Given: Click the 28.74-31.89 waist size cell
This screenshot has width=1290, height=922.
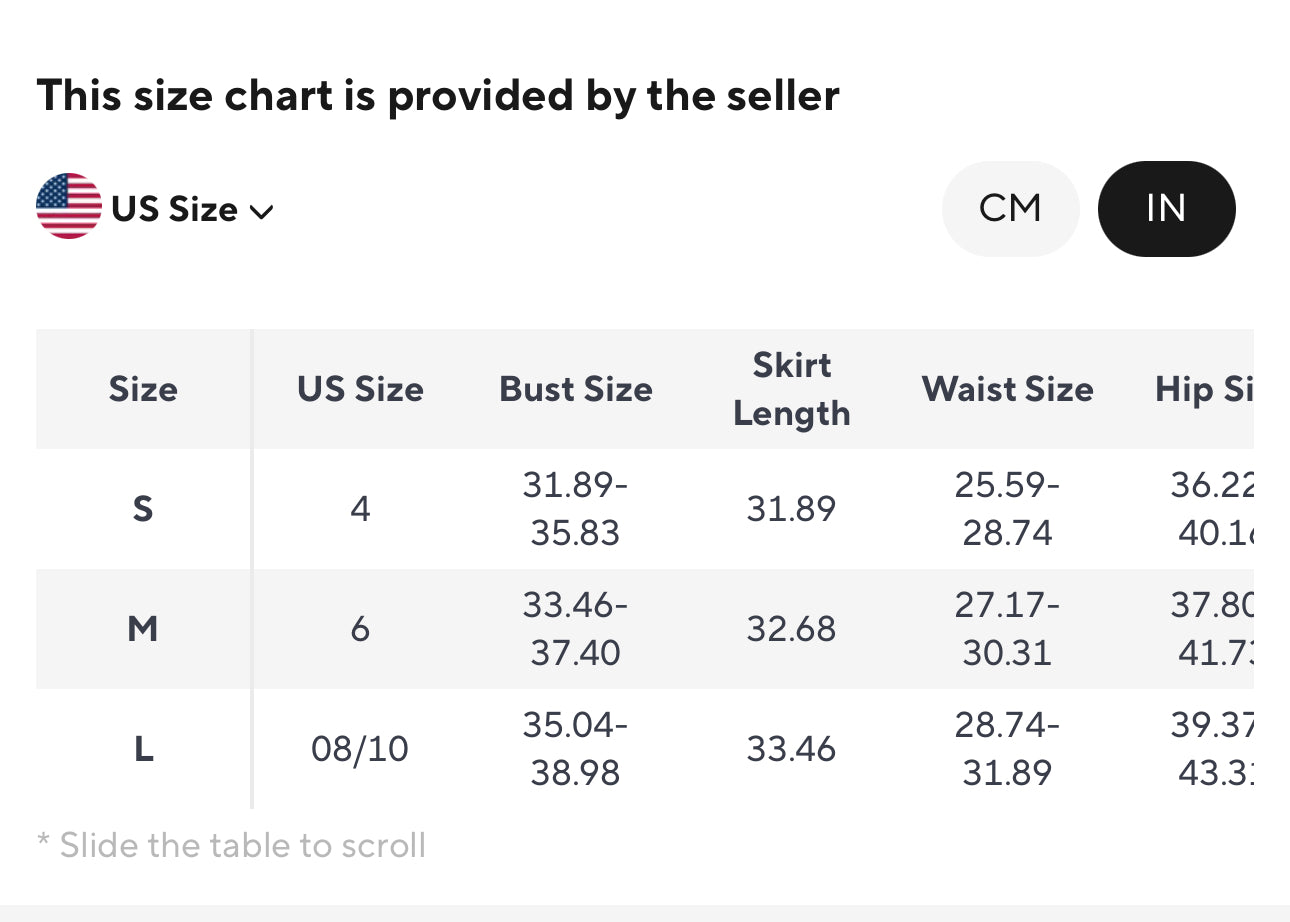Looking at the screenshot, I should (1007, 749).
